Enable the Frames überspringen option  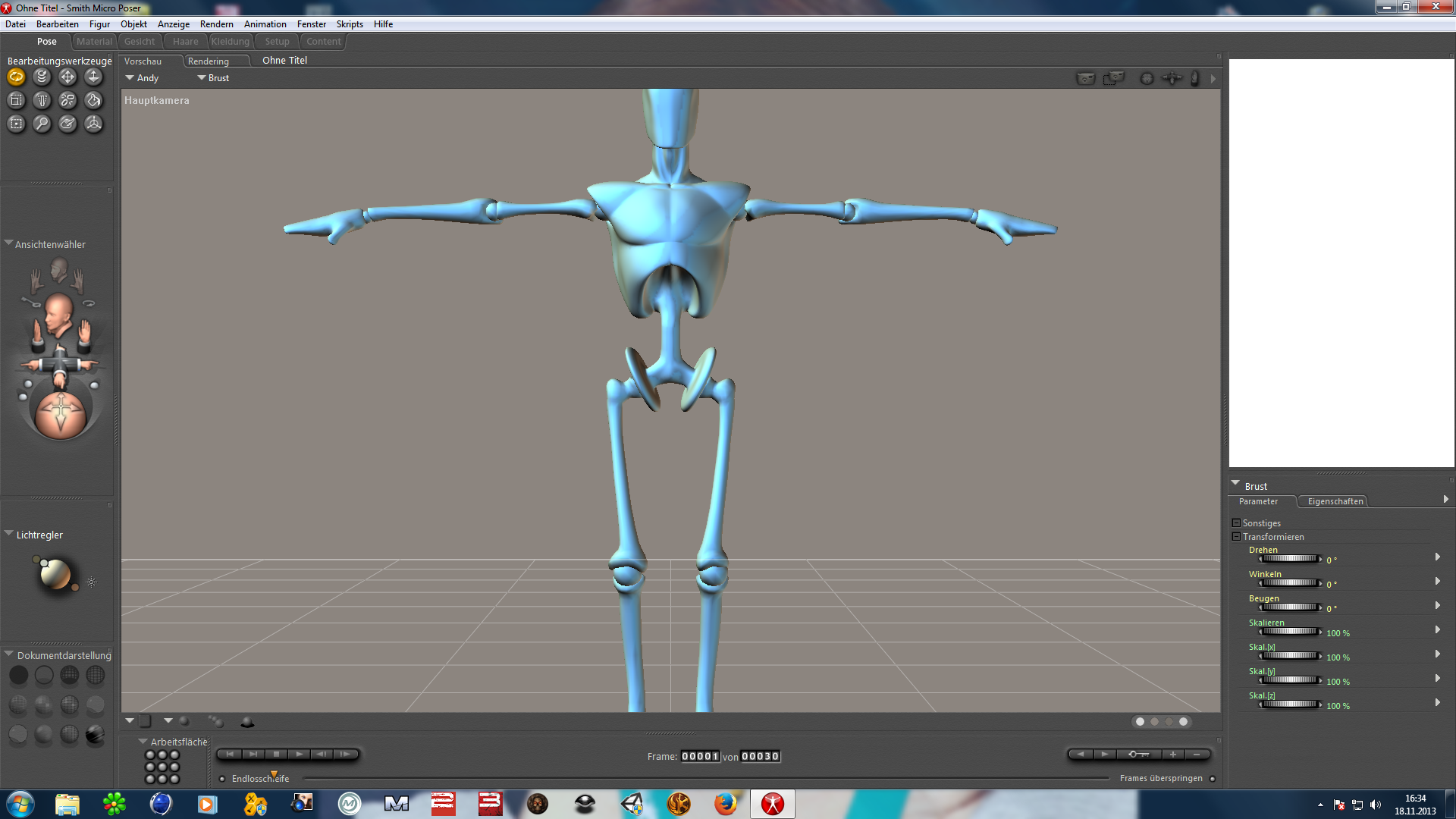point(1212,779)
